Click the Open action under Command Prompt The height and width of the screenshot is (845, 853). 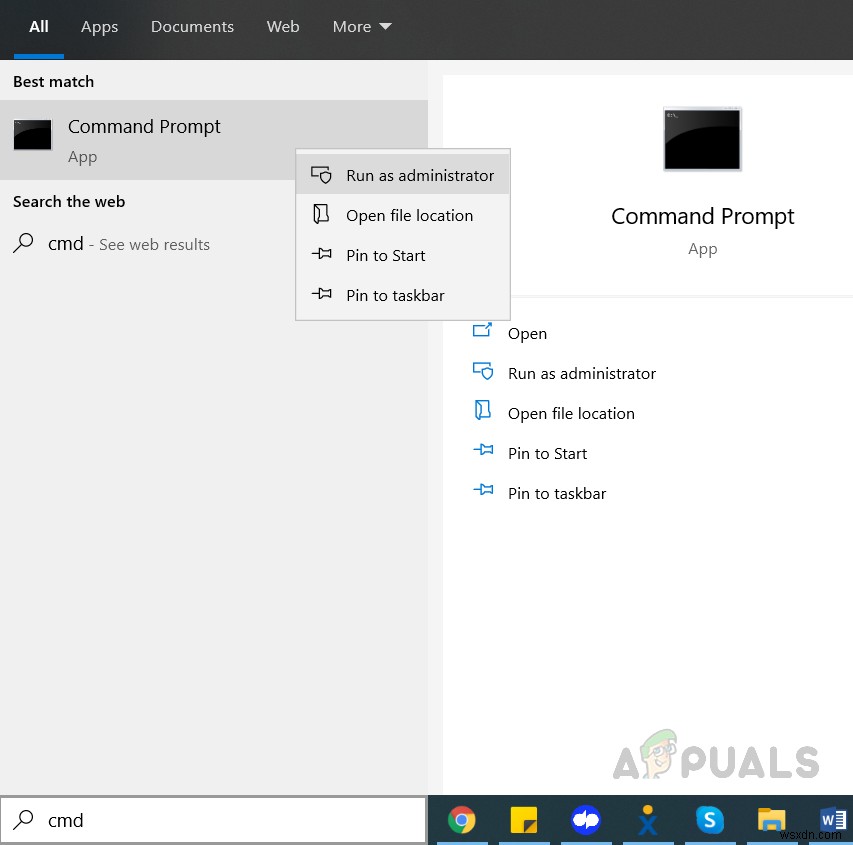tap(527, 333)
